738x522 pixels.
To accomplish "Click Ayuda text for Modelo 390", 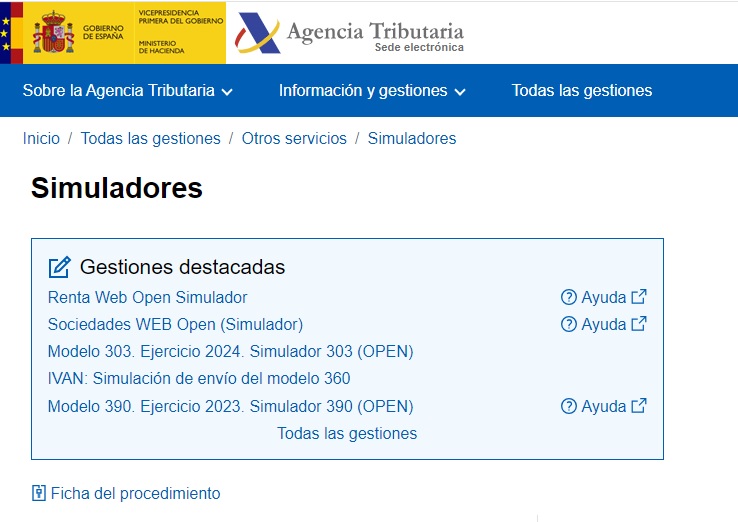I will click(604, 406).
